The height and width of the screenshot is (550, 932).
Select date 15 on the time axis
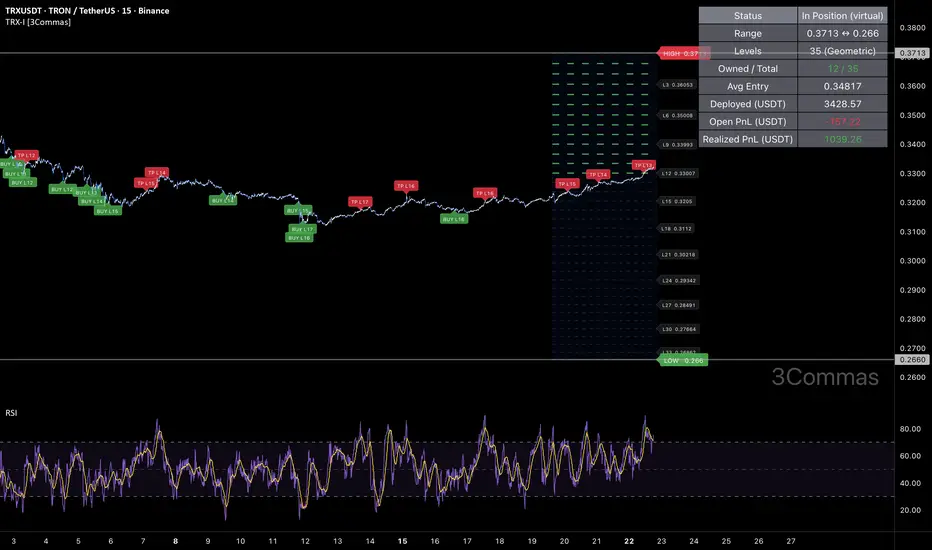tap(402, 541)
